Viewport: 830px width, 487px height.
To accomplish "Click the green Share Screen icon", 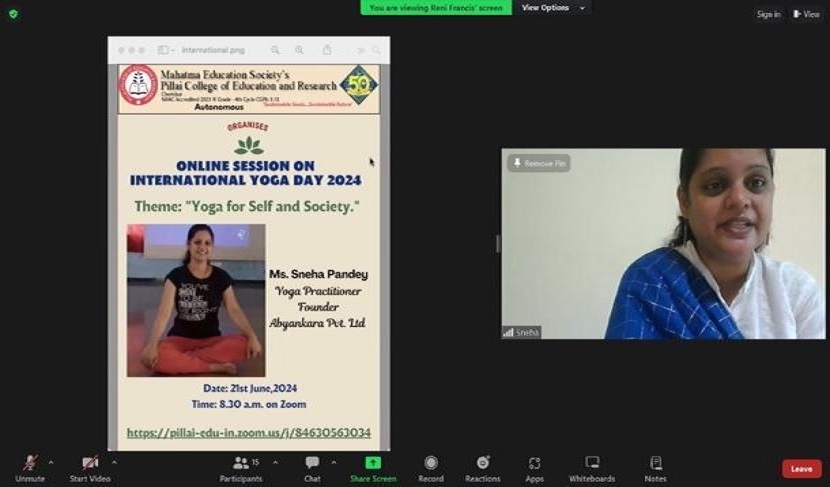I will [373, 463].
